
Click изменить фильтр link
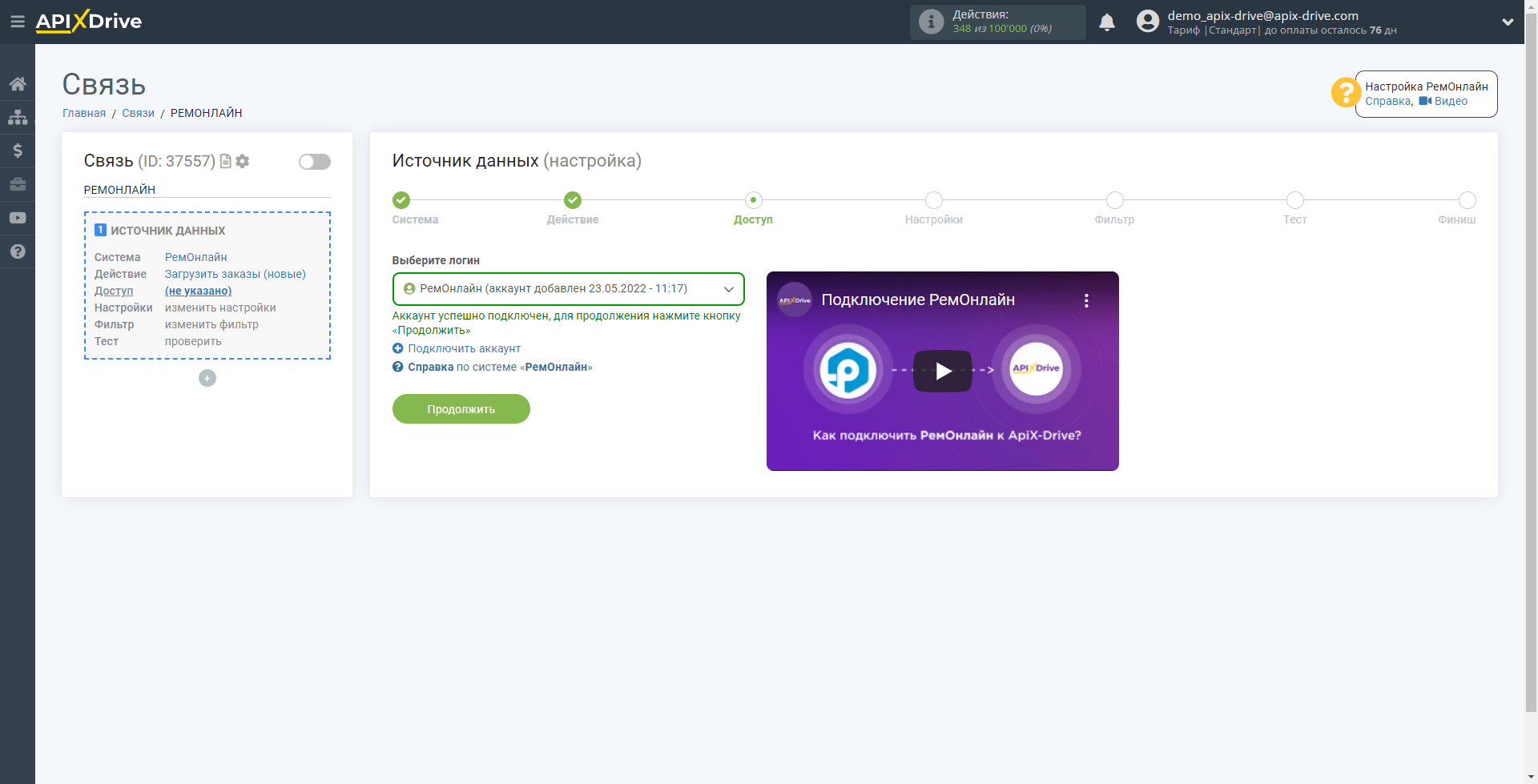[211, 324]
